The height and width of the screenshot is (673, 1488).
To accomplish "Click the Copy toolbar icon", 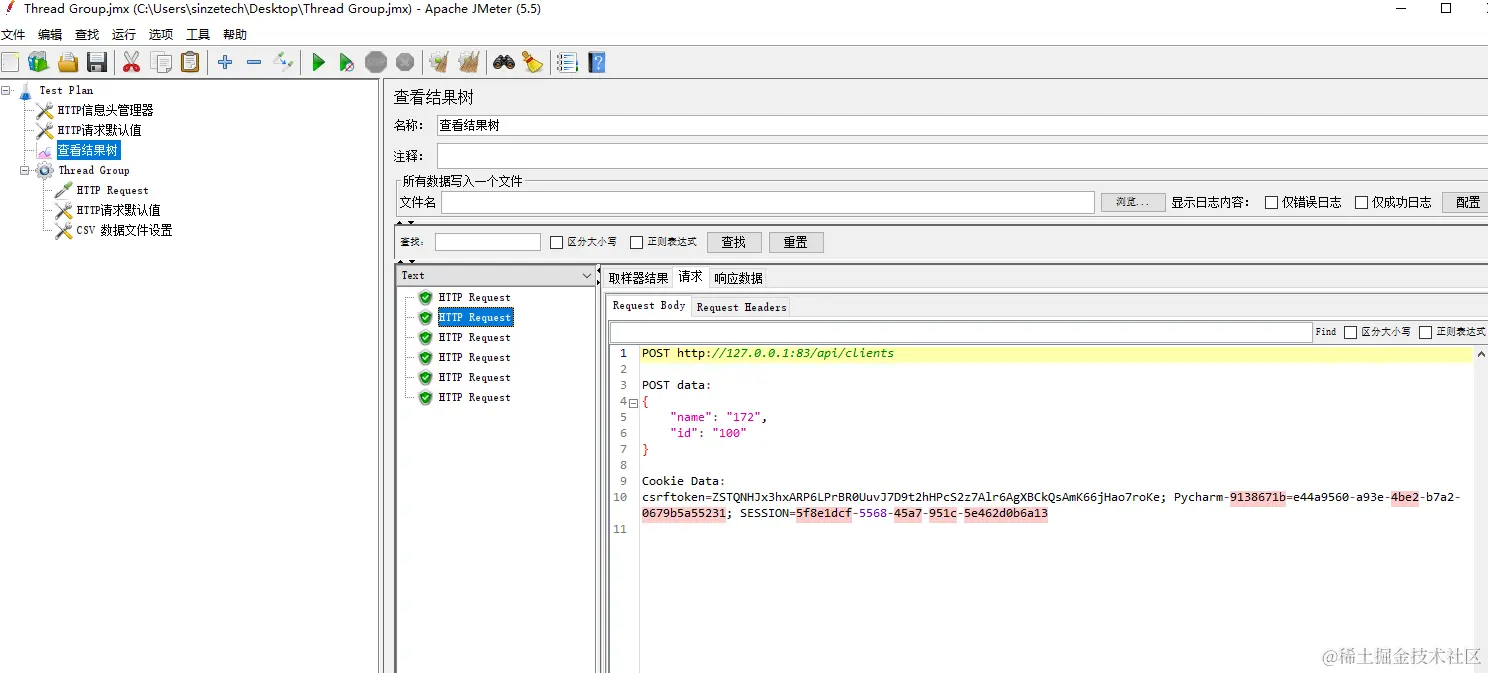I will [x=161, y=63].
